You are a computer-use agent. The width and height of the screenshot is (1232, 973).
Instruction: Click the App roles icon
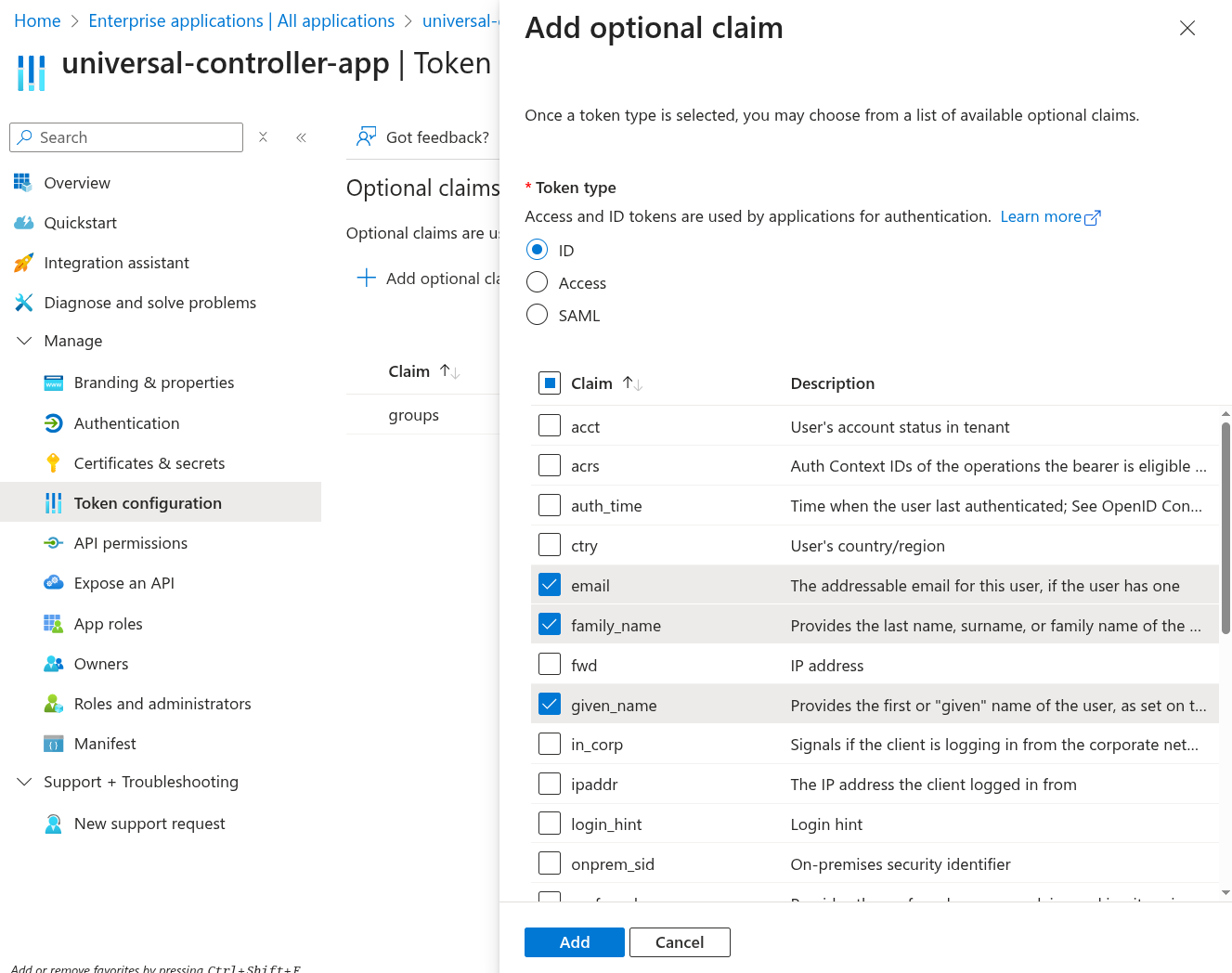click(x=54, y=624)
